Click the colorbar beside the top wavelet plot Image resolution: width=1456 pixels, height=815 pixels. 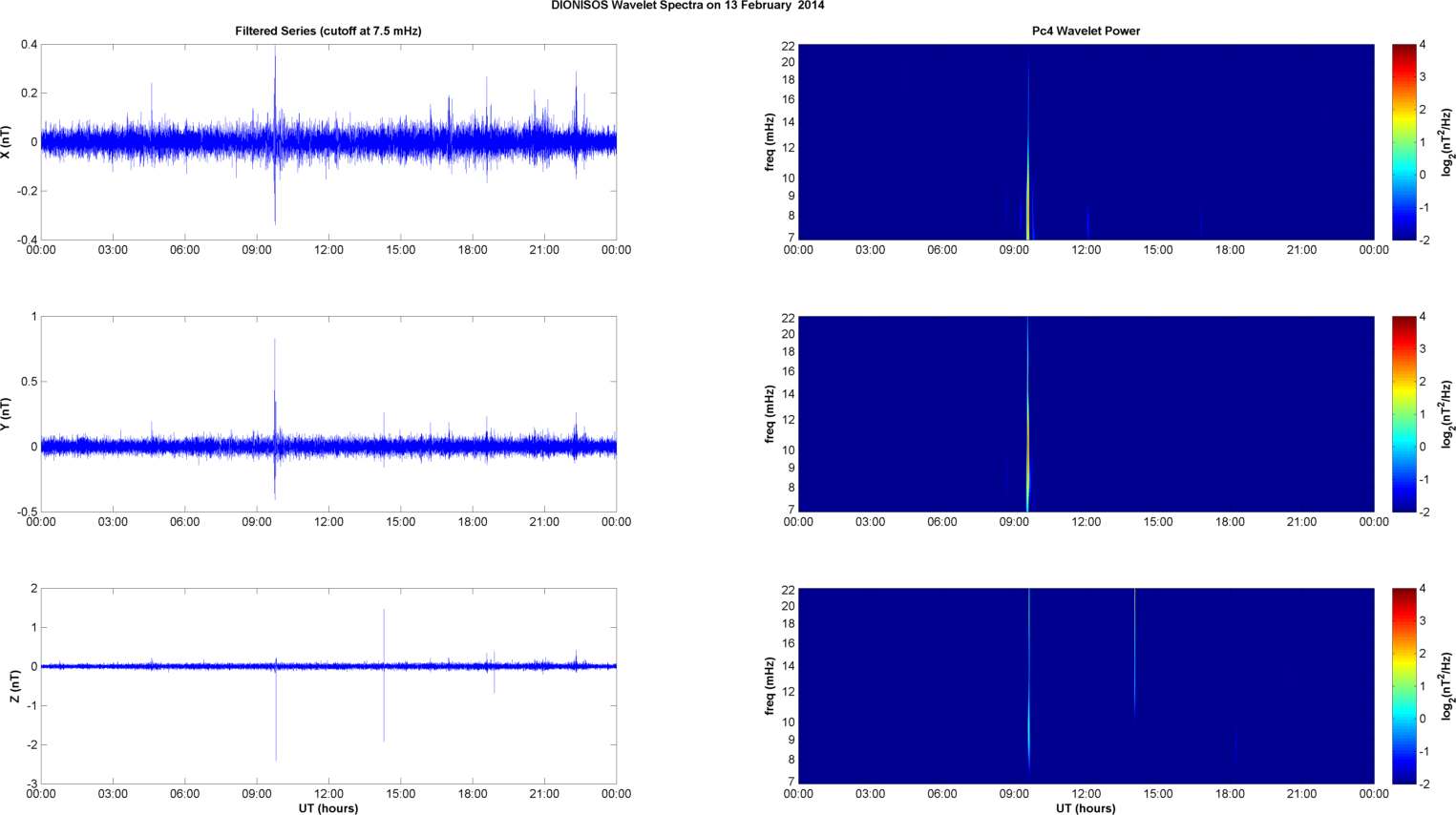point(1403,142)
